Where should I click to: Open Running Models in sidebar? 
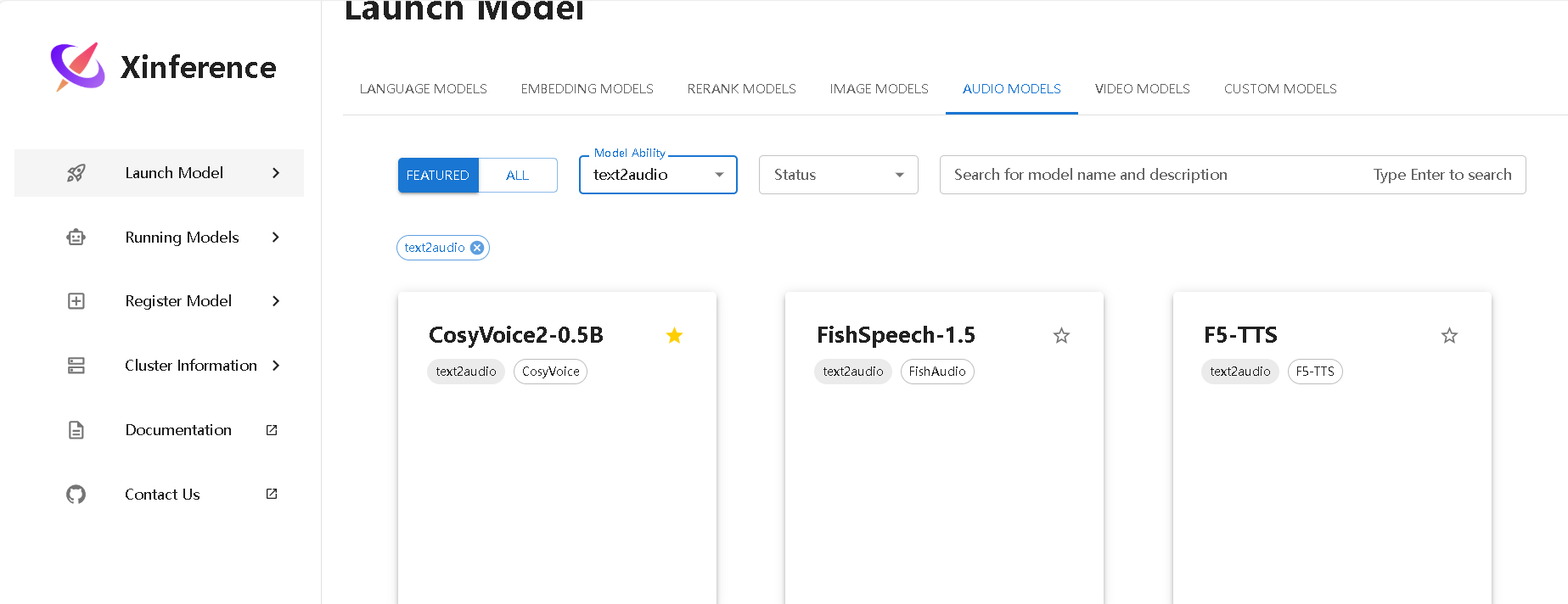160,238
